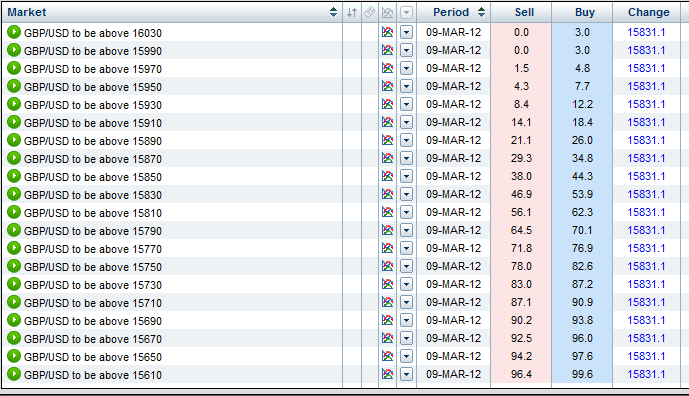Open chart icon for GBP/USD above 15970
This screenshot has width=689, height=396.
[x=388, y=68]
